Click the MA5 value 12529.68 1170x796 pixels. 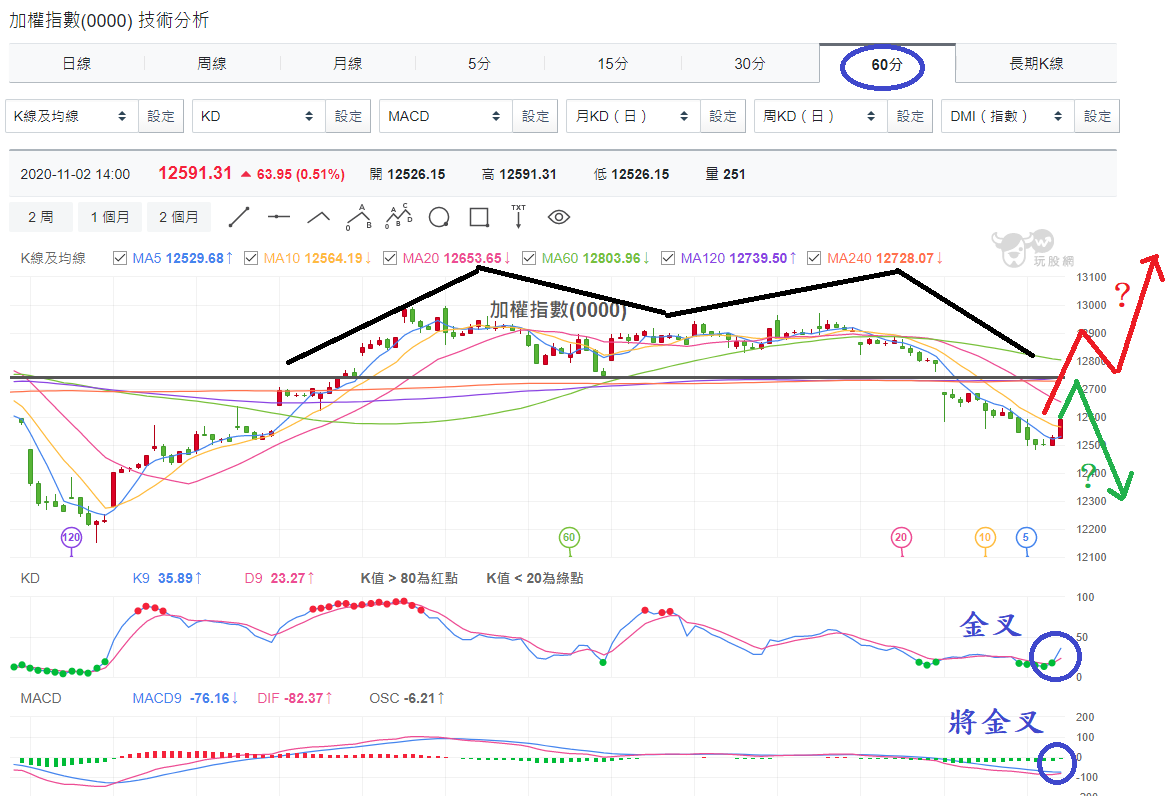[x=195, y=258]
